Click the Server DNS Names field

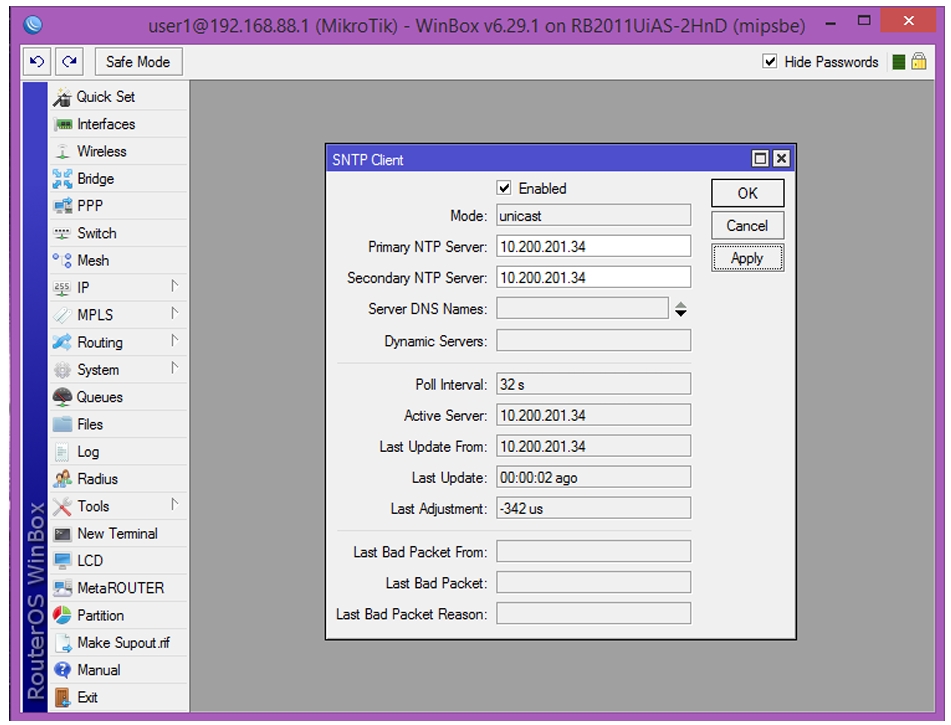pos(582,309)
